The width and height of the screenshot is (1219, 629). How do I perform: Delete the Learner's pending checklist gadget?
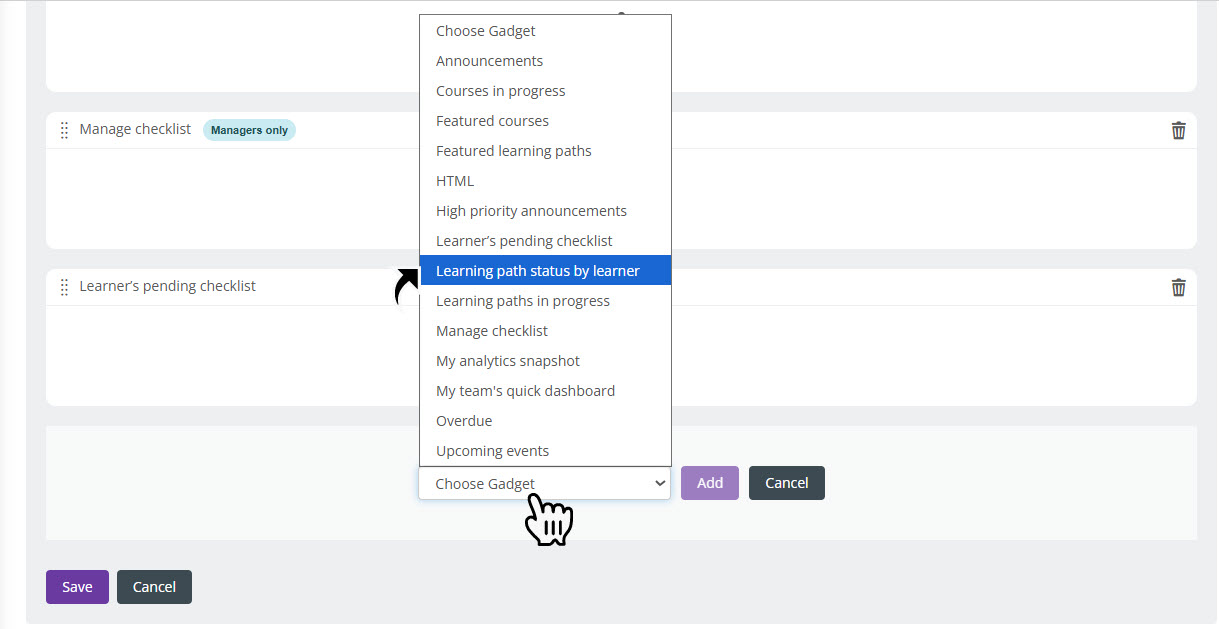tap(1179, 287)
